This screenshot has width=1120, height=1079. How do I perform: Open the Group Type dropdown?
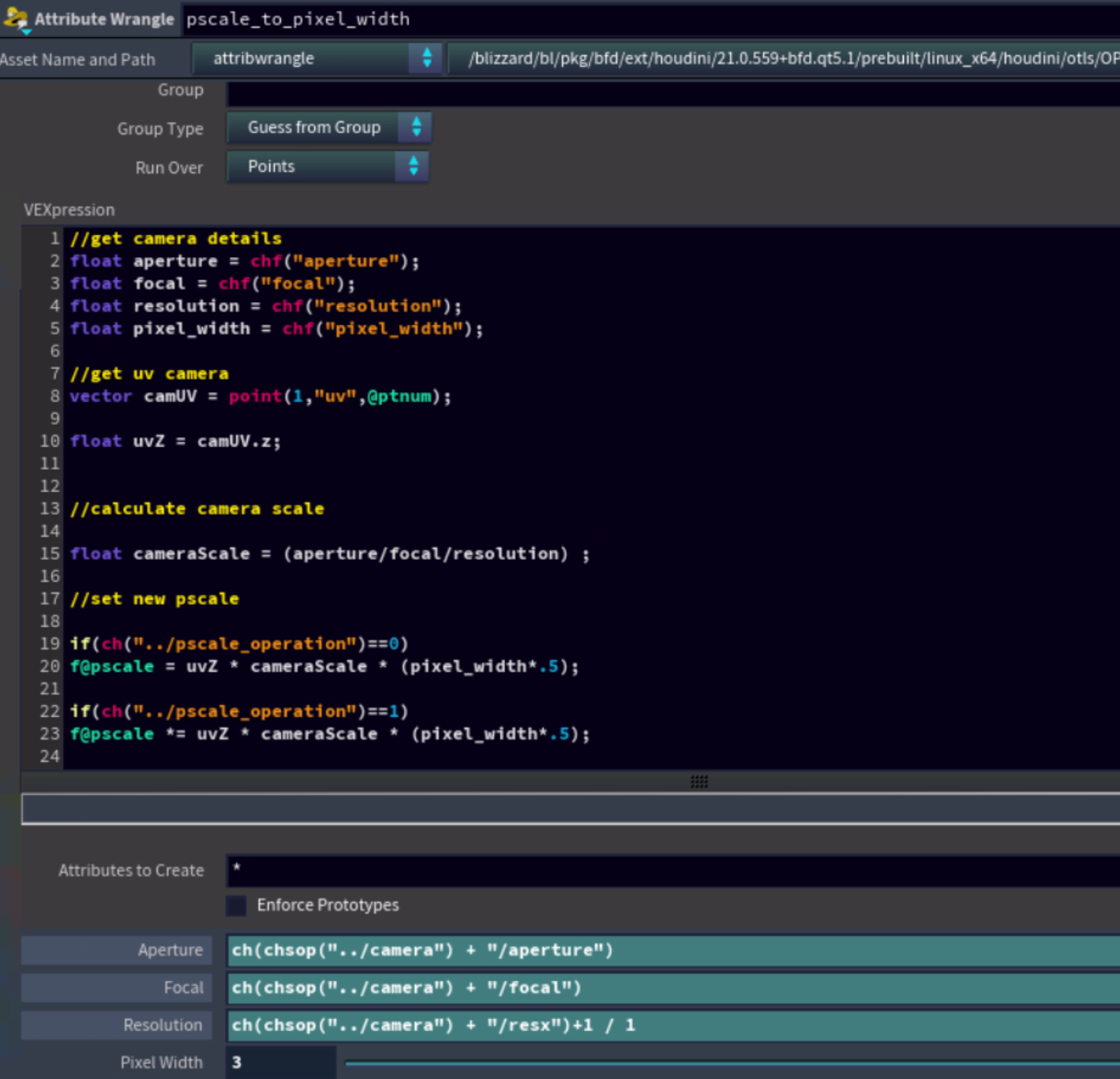328,128
